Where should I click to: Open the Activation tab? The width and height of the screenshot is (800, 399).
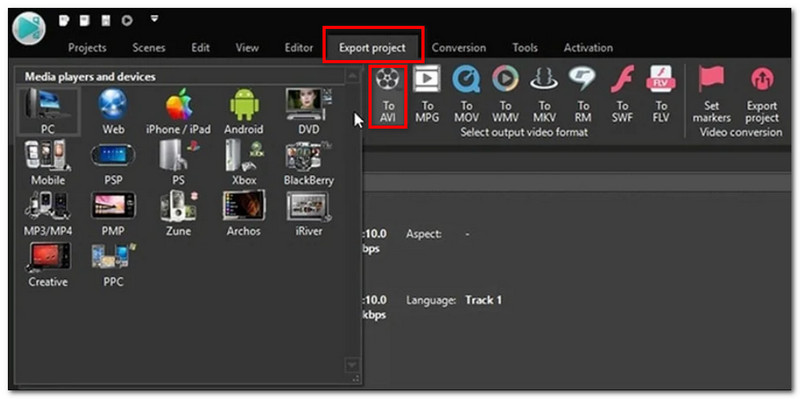(x=588, y=48)
